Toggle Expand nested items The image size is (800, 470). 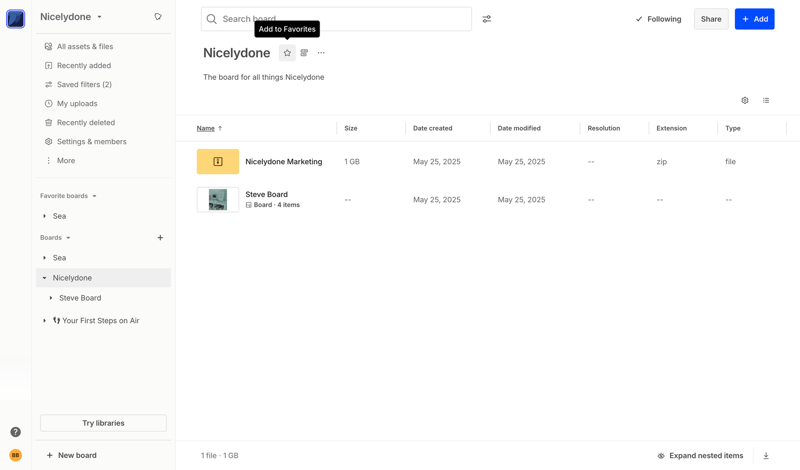[701, 456]
